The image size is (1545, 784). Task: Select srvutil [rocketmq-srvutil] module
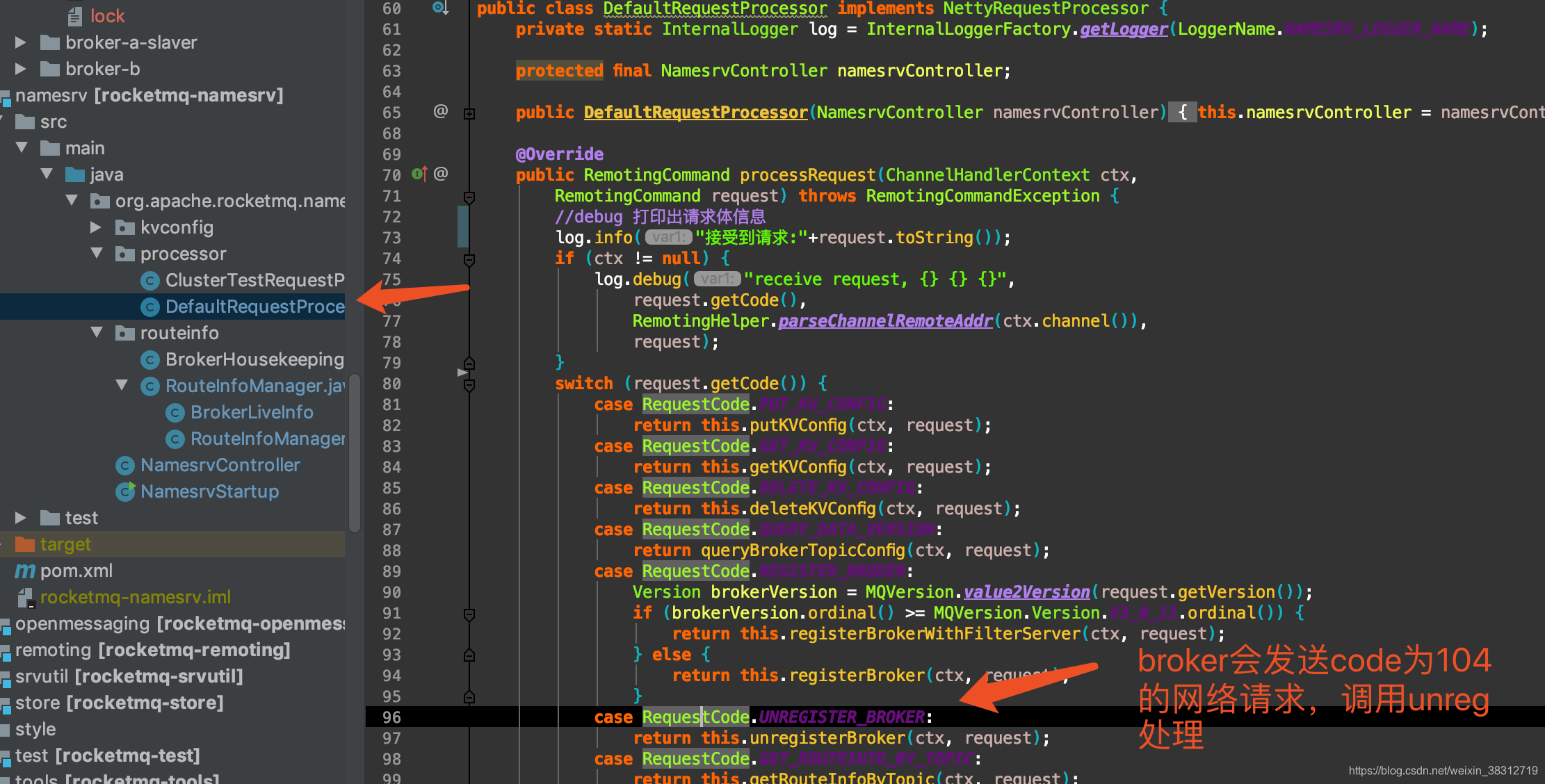122,676
